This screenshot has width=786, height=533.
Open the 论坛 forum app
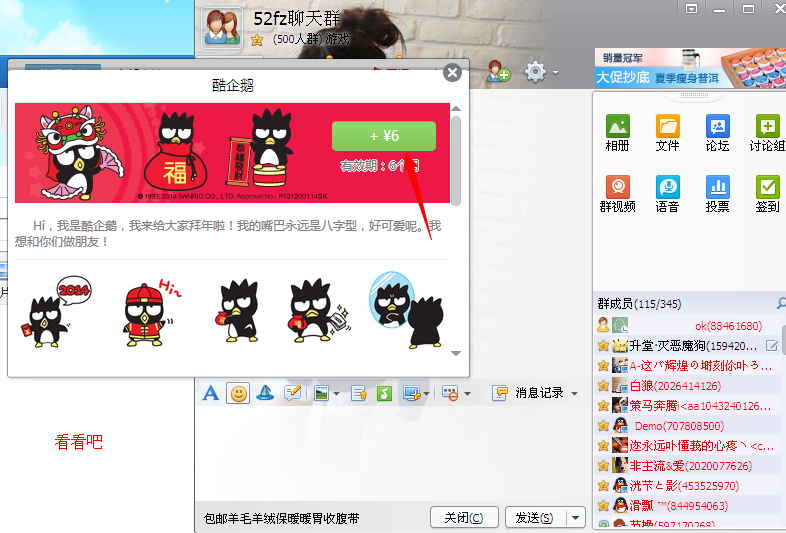click(x=717, y=132)
